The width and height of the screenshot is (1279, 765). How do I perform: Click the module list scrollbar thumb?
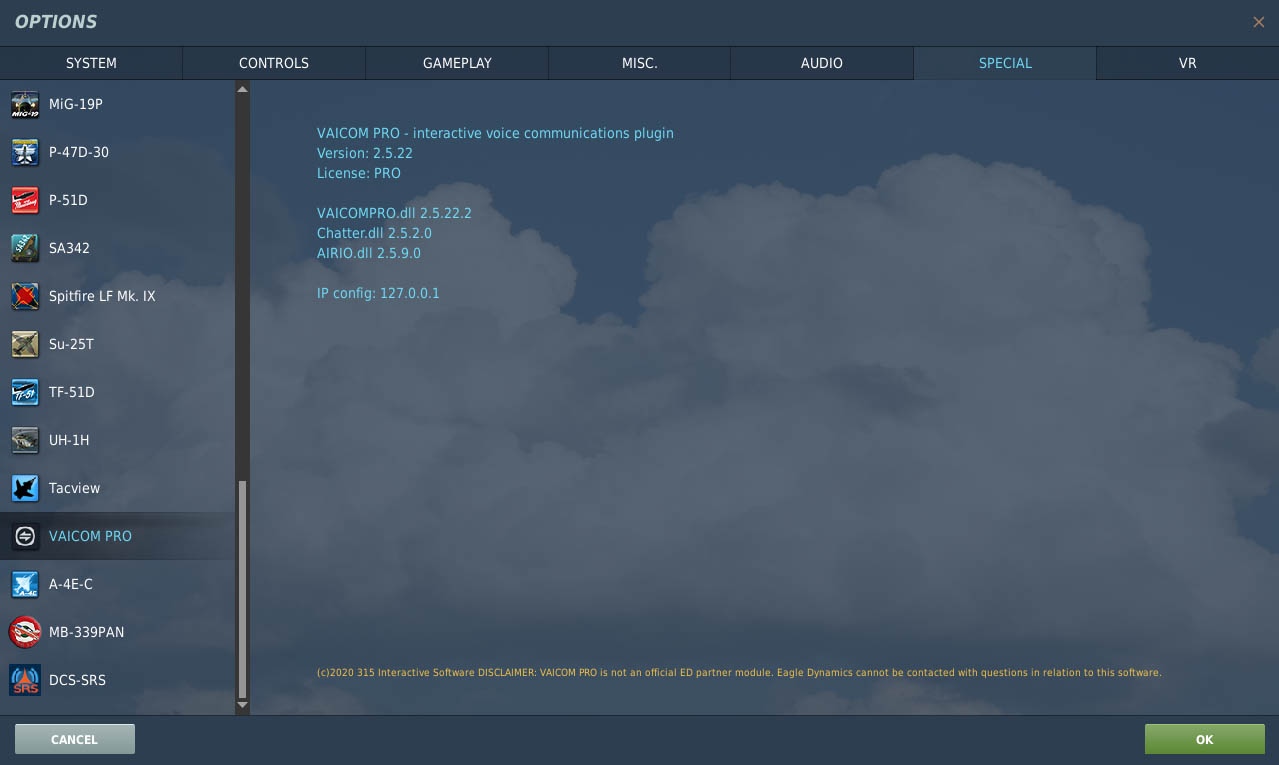click(x=242, y=588)
